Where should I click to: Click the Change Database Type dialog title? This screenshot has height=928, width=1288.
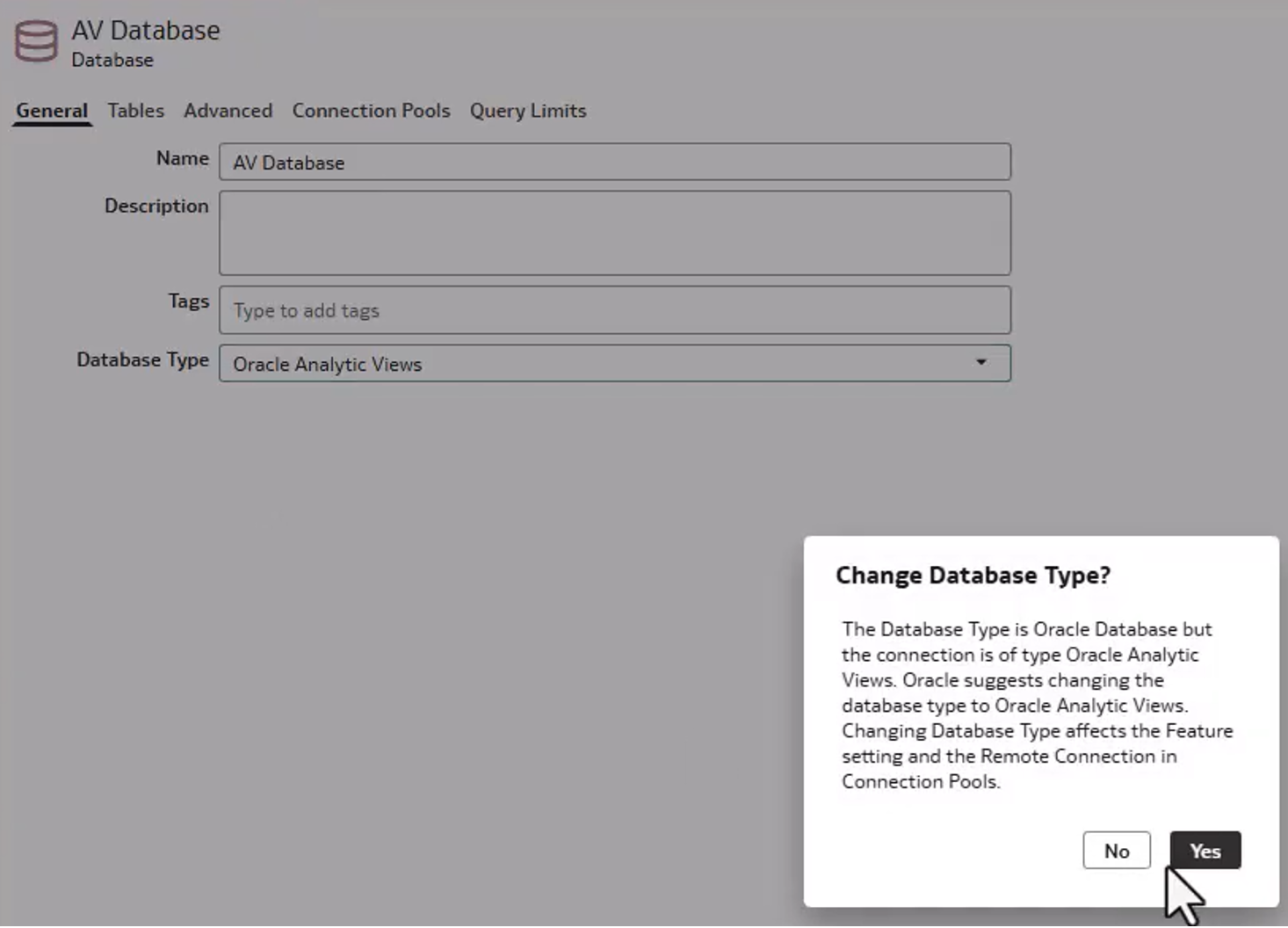pos(973,575)
